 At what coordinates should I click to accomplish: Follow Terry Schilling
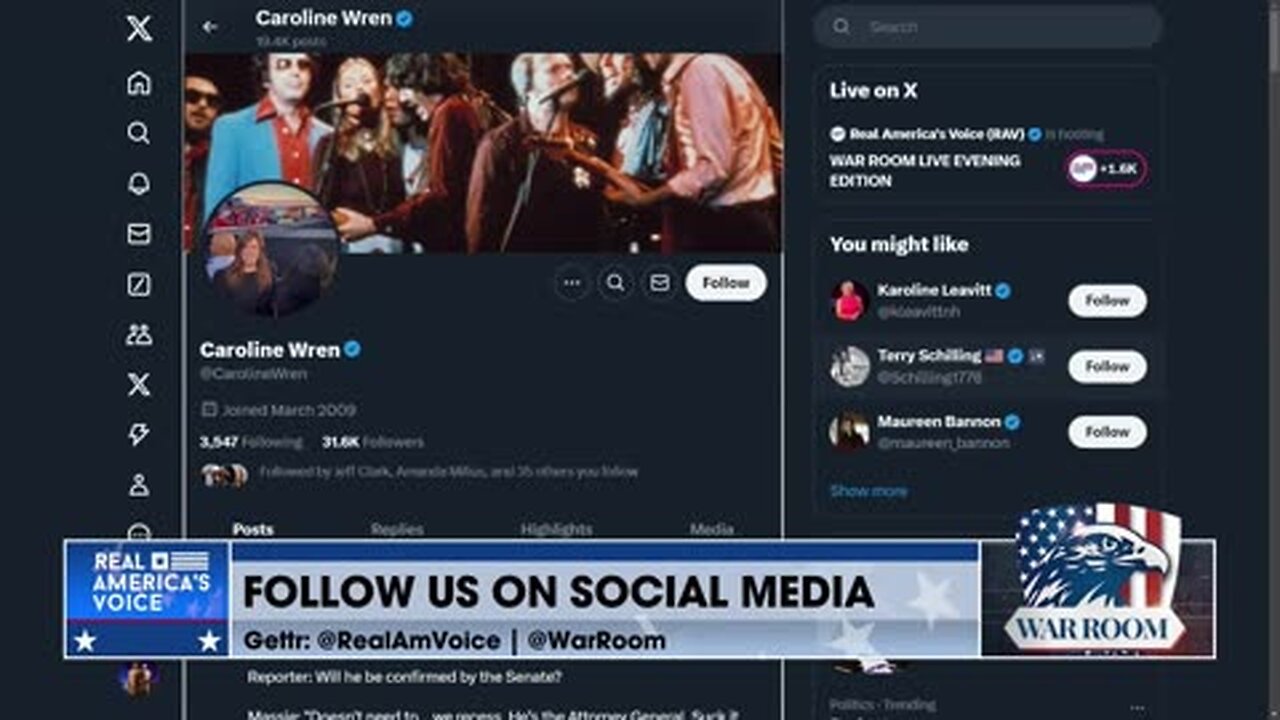(x=1107, y=366)
